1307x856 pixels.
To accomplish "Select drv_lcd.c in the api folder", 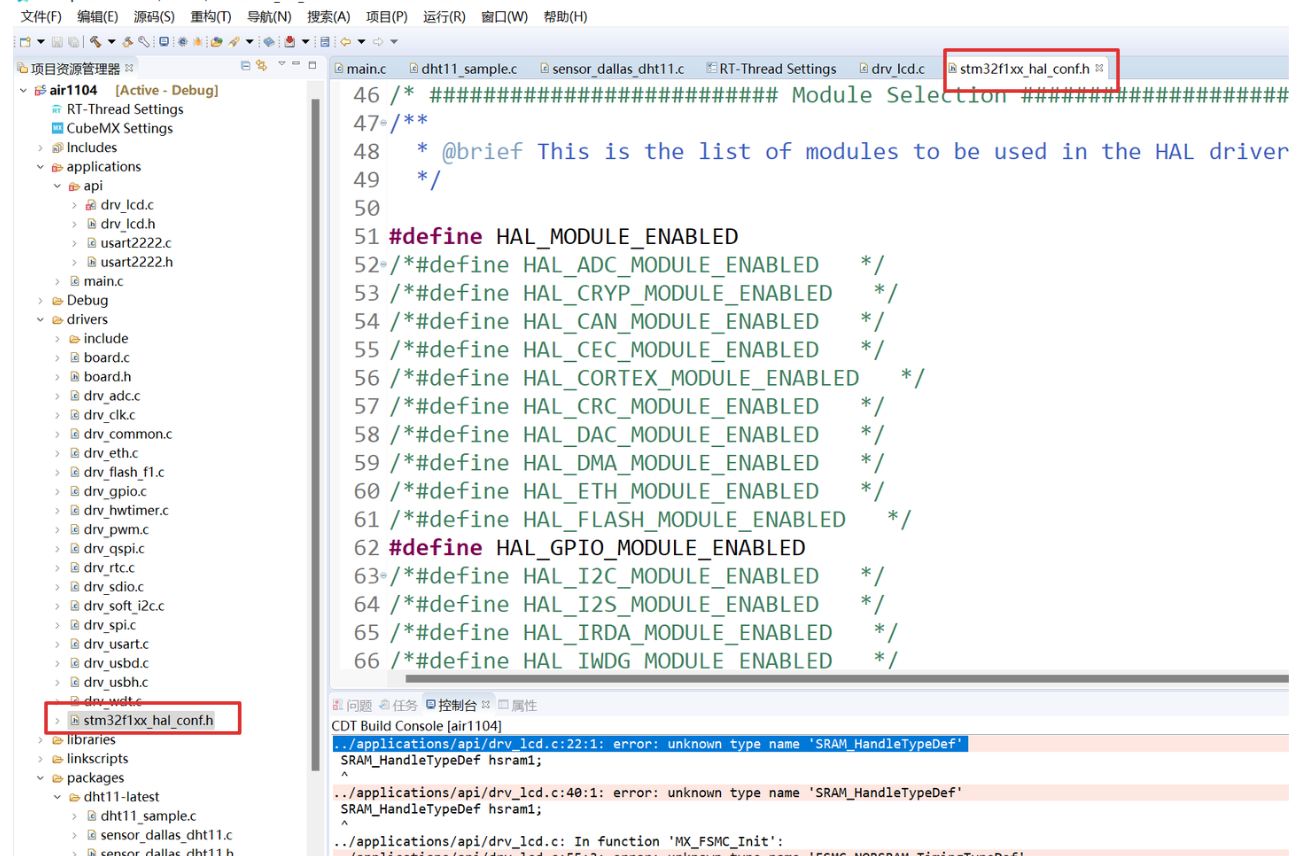I will pyautogui.click(x=120, y=205).
